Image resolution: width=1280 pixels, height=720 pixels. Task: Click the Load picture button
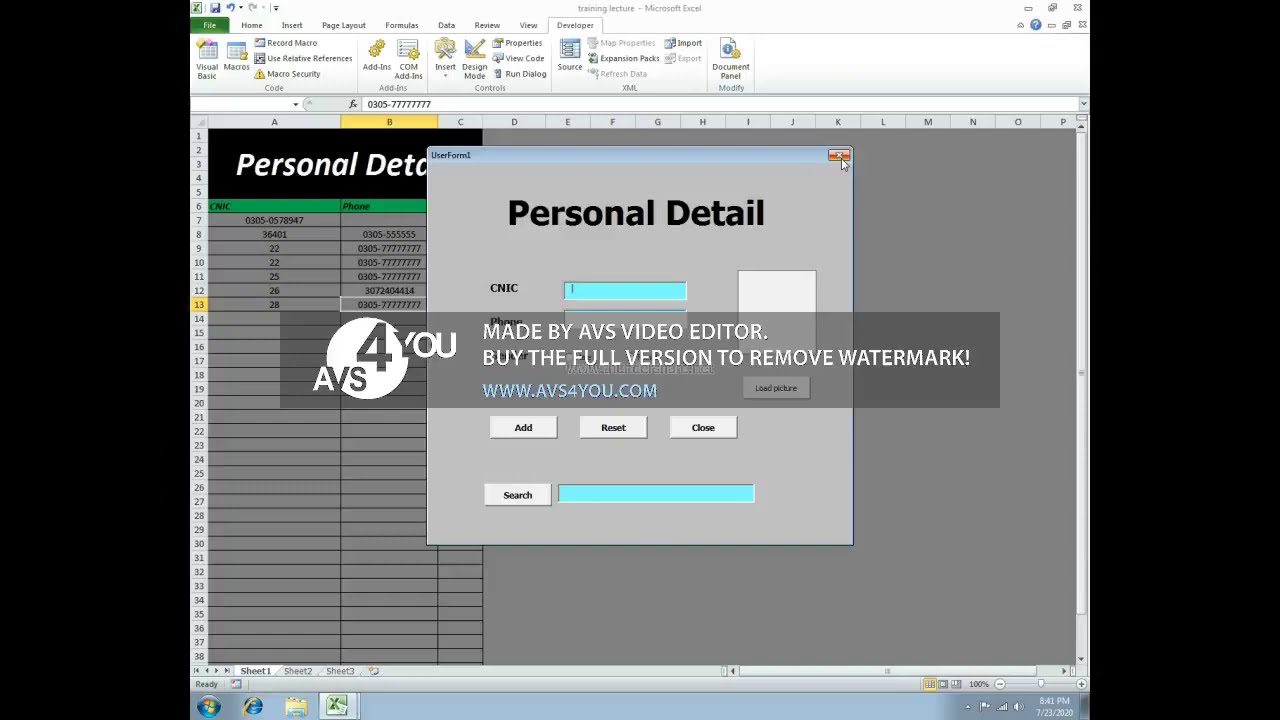tap(776, 388)
